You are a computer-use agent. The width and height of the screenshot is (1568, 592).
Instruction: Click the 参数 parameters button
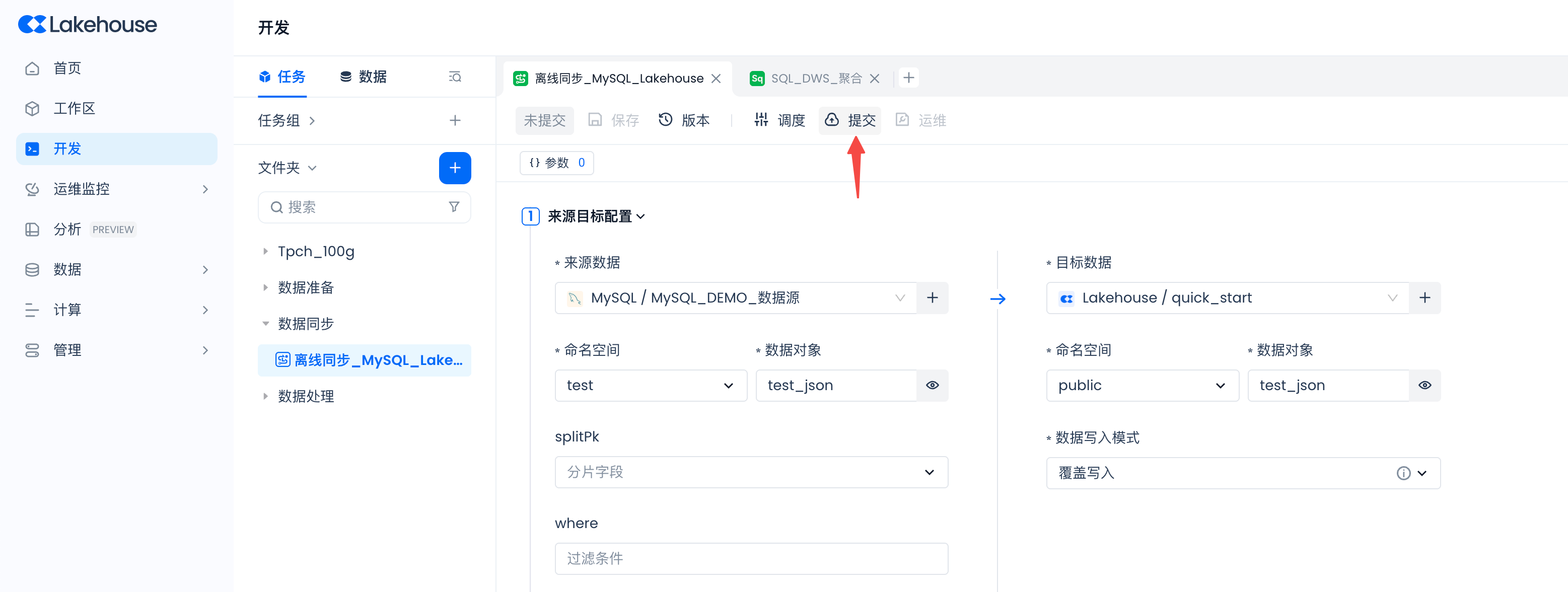point(556,163)
